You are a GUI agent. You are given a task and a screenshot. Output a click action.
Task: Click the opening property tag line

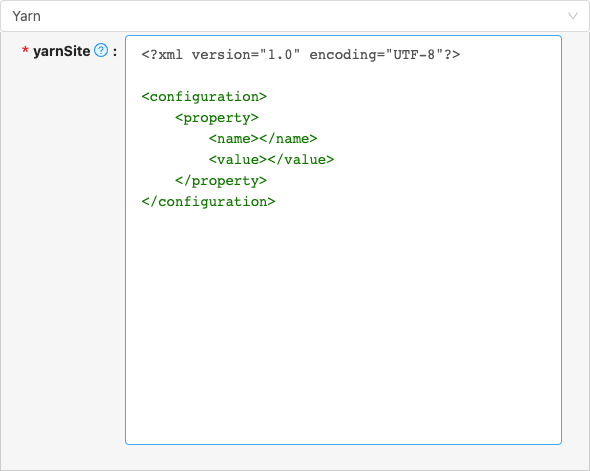(x=217, y=118)
